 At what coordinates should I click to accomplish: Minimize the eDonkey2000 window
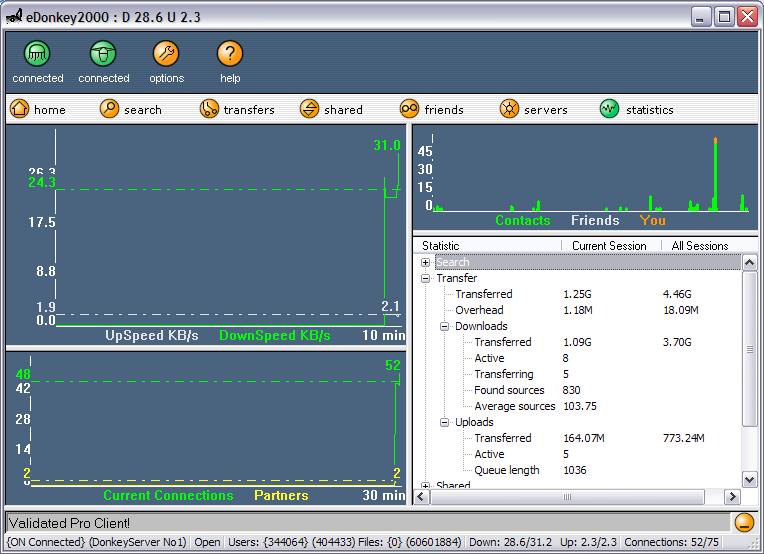click(x=700, y=18)
